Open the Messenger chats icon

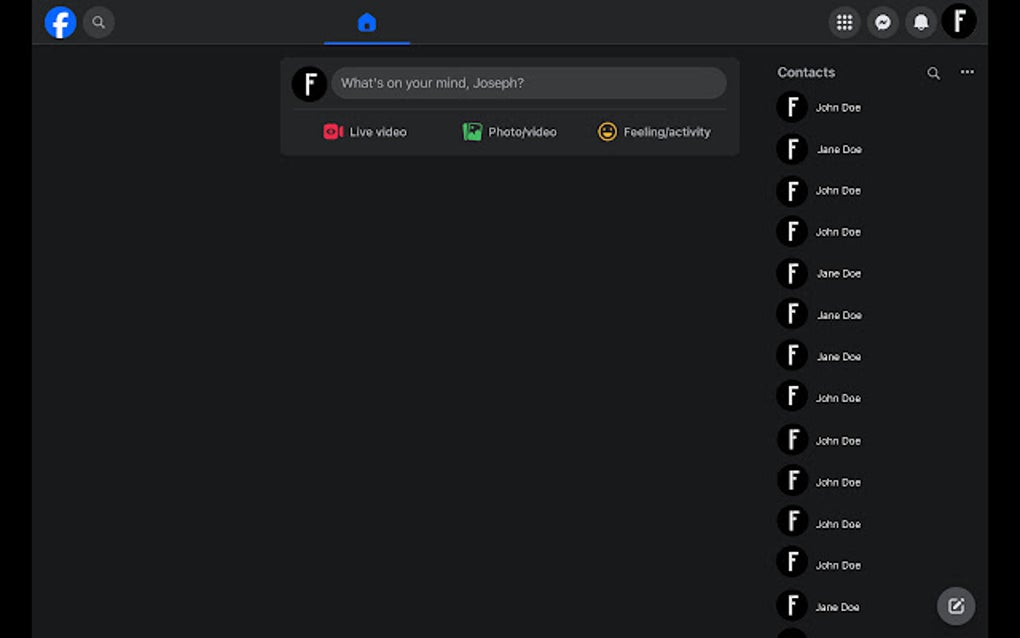click(883, 22)
